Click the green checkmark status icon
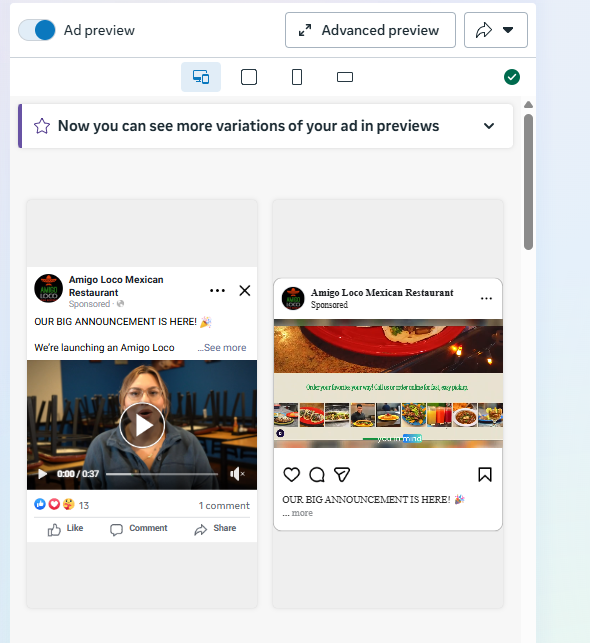The width and height of the screenshot is (590, 643). [512, 77]
